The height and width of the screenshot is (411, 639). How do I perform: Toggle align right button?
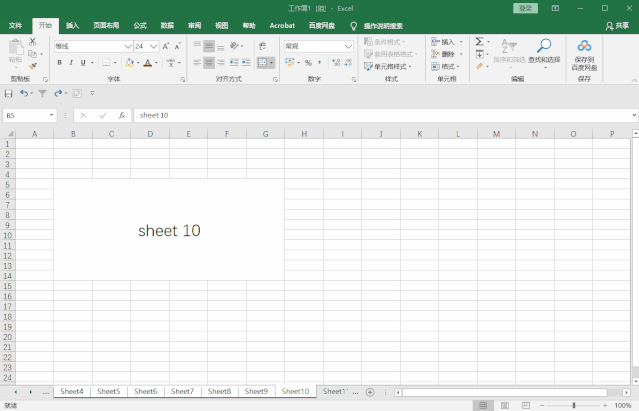click(220, 63)
